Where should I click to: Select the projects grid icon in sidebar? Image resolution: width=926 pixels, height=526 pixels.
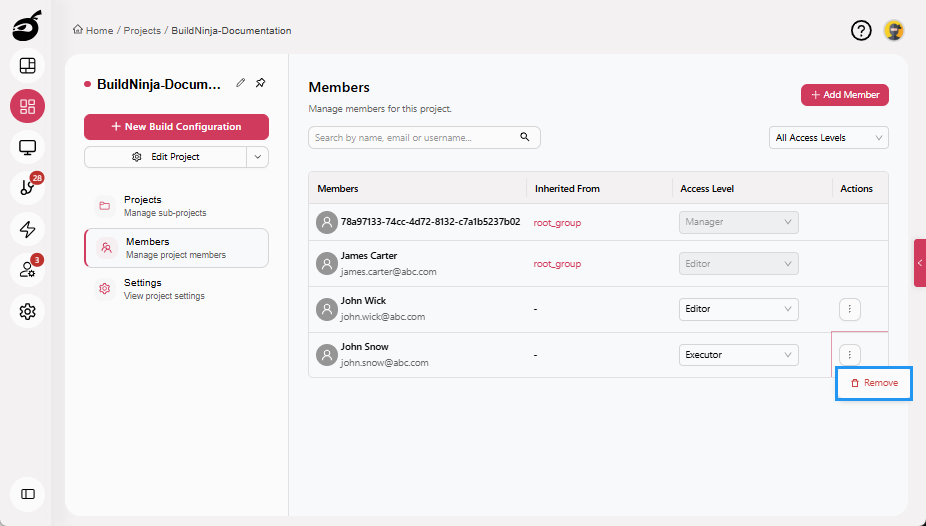pos(27,106)
